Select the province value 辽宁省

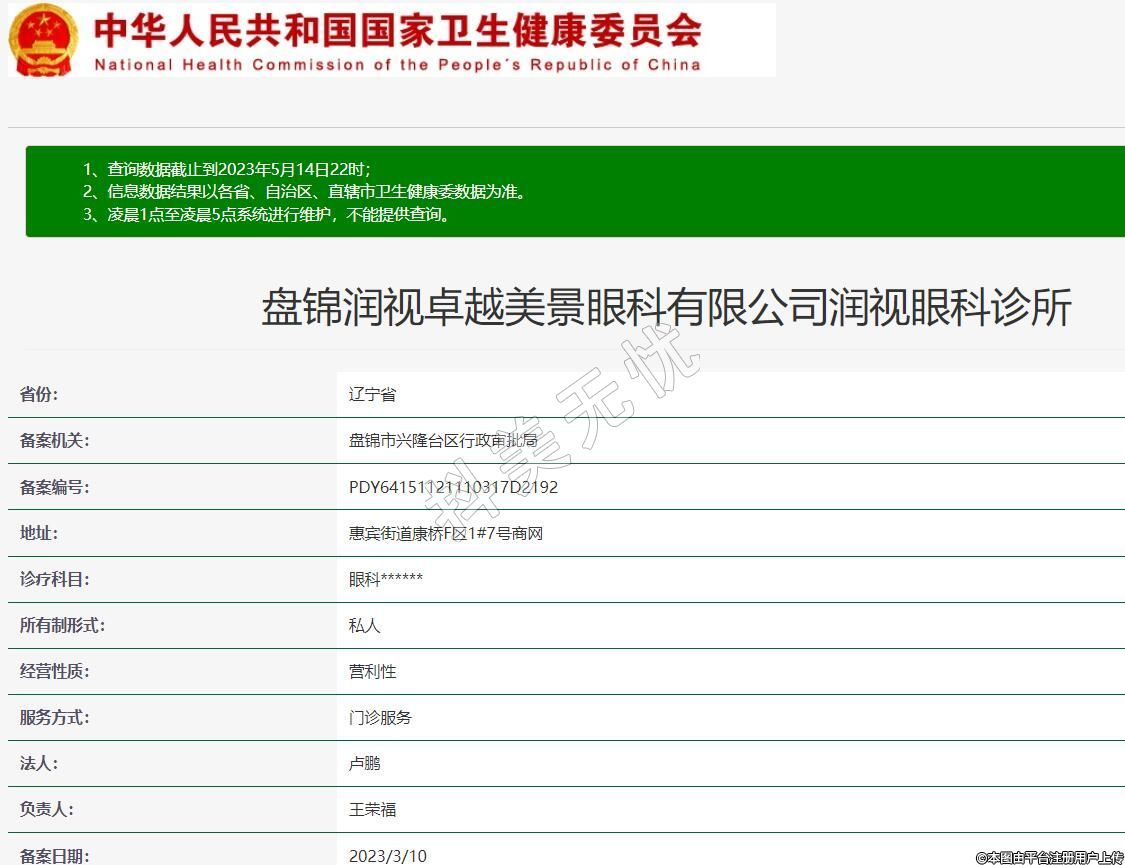tap(372, 394)
